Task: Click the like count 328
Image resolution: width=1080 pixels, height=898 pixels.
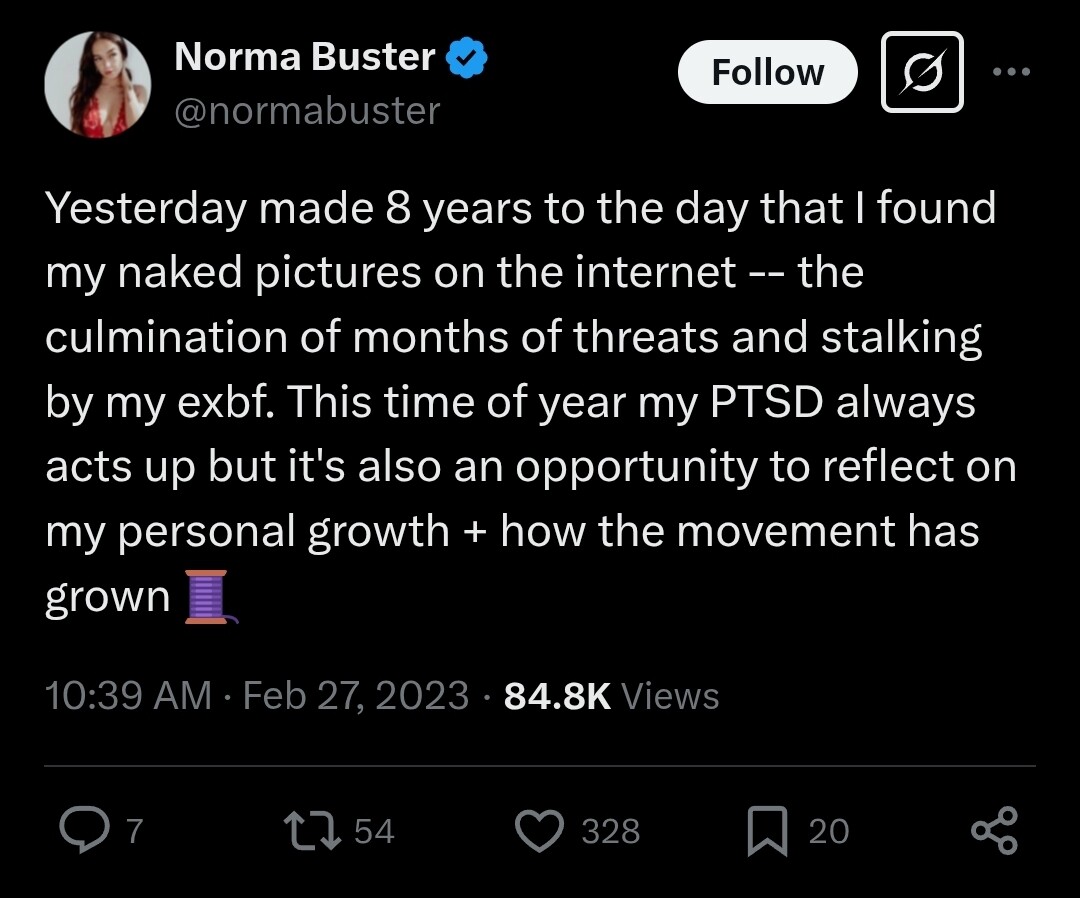Action: point(611,831)
